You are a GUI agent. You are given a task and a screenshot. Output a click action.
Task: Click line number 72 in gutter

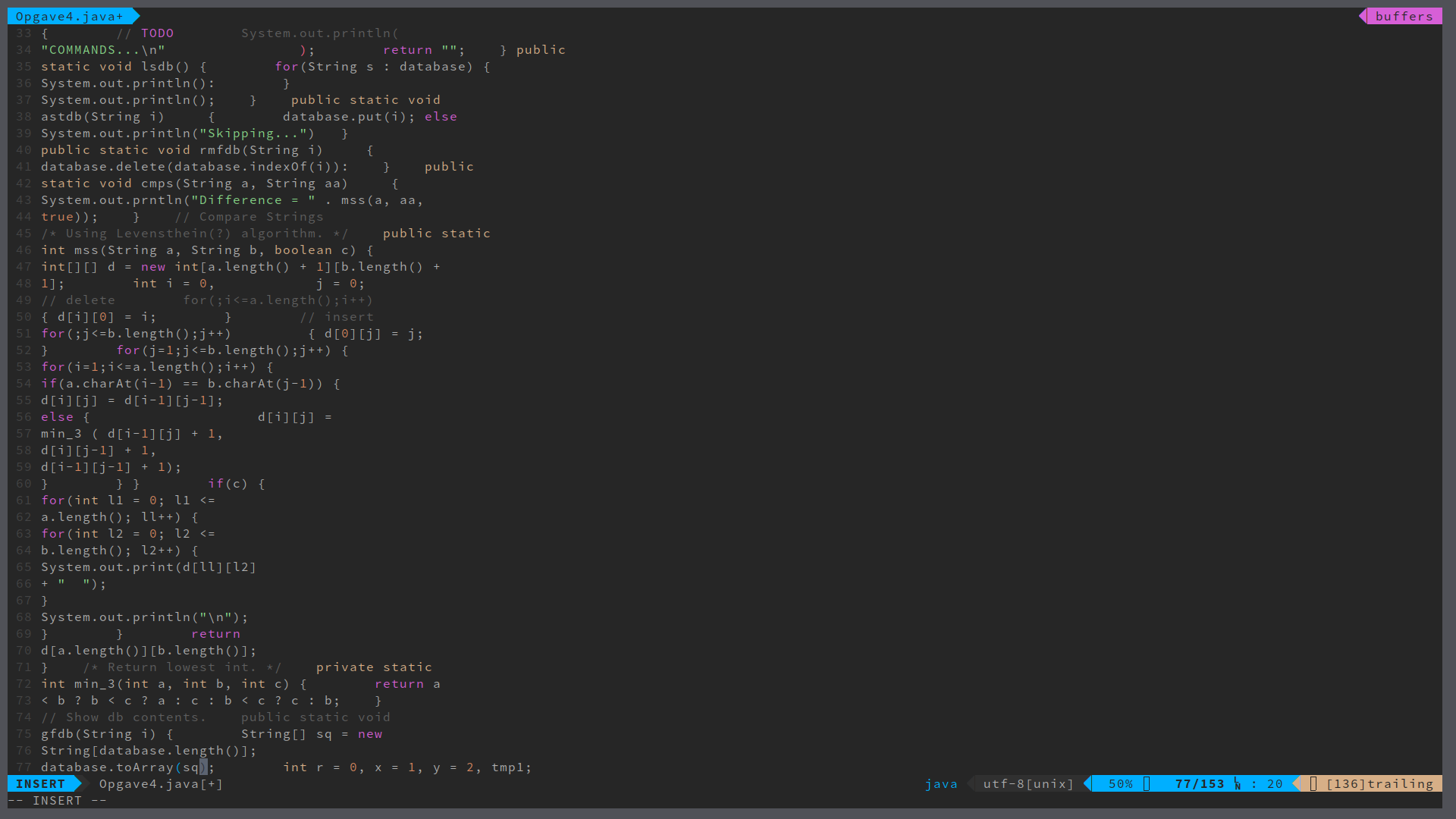(24, 684)
